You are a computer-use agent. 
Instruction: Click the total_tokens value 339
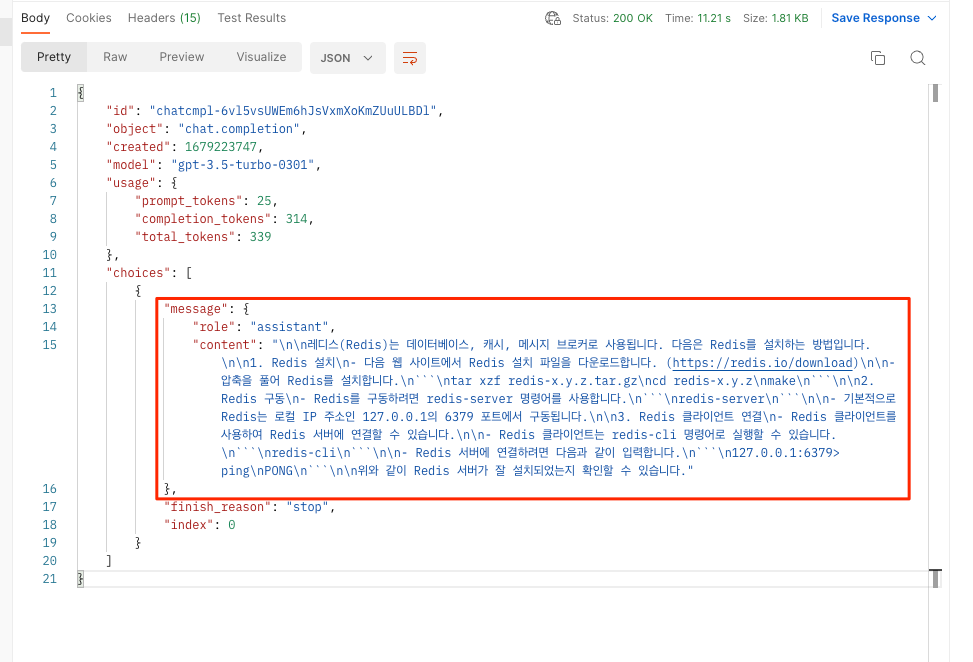click(261, 237)
